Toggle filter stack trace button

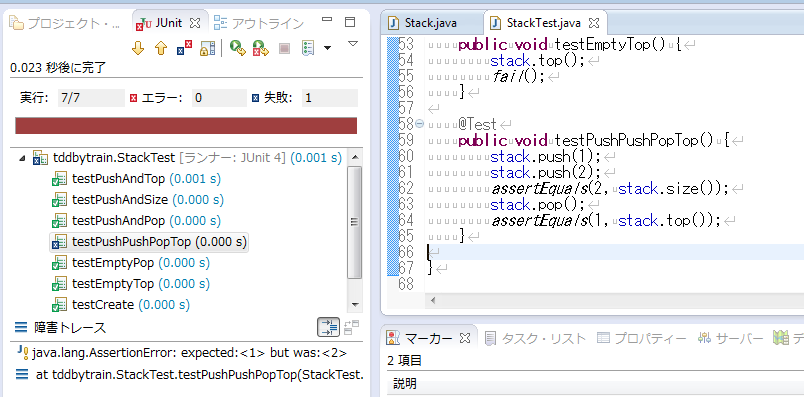tap(328, 327)
